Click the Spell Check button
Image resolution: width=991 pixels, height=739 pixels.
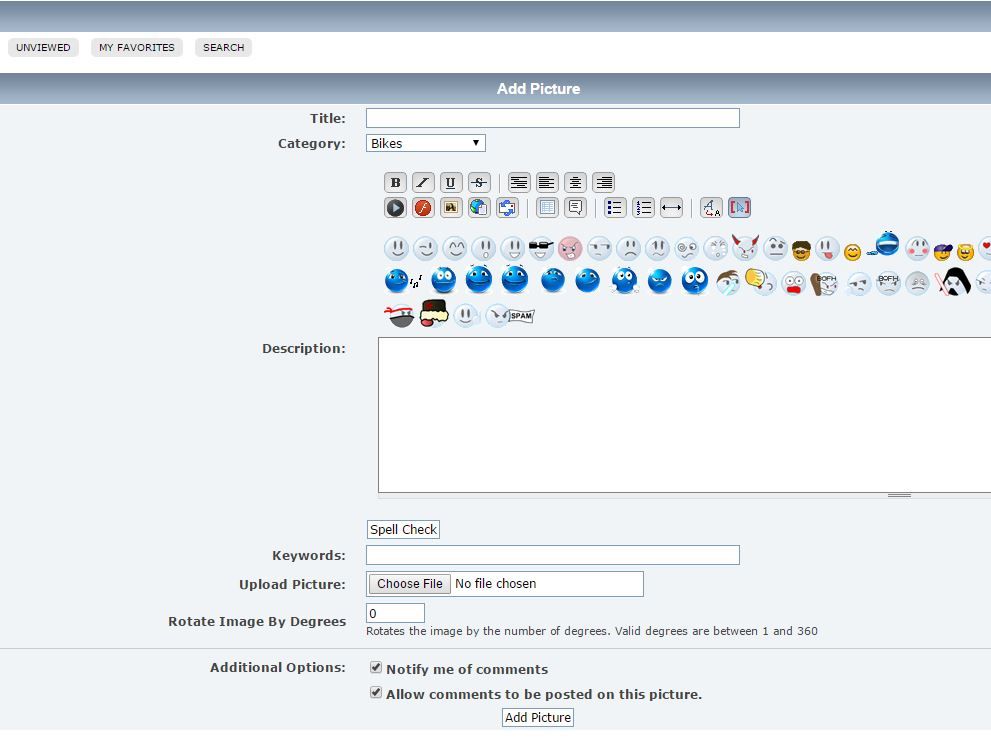tap(403, 529)
